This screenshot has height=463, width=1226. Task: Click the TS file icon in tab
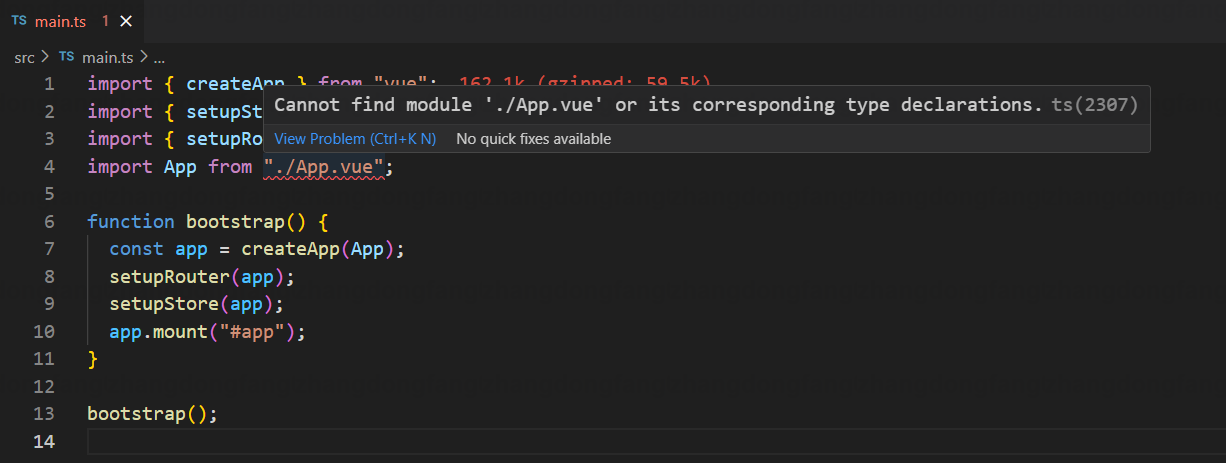(x=19, y=20)
